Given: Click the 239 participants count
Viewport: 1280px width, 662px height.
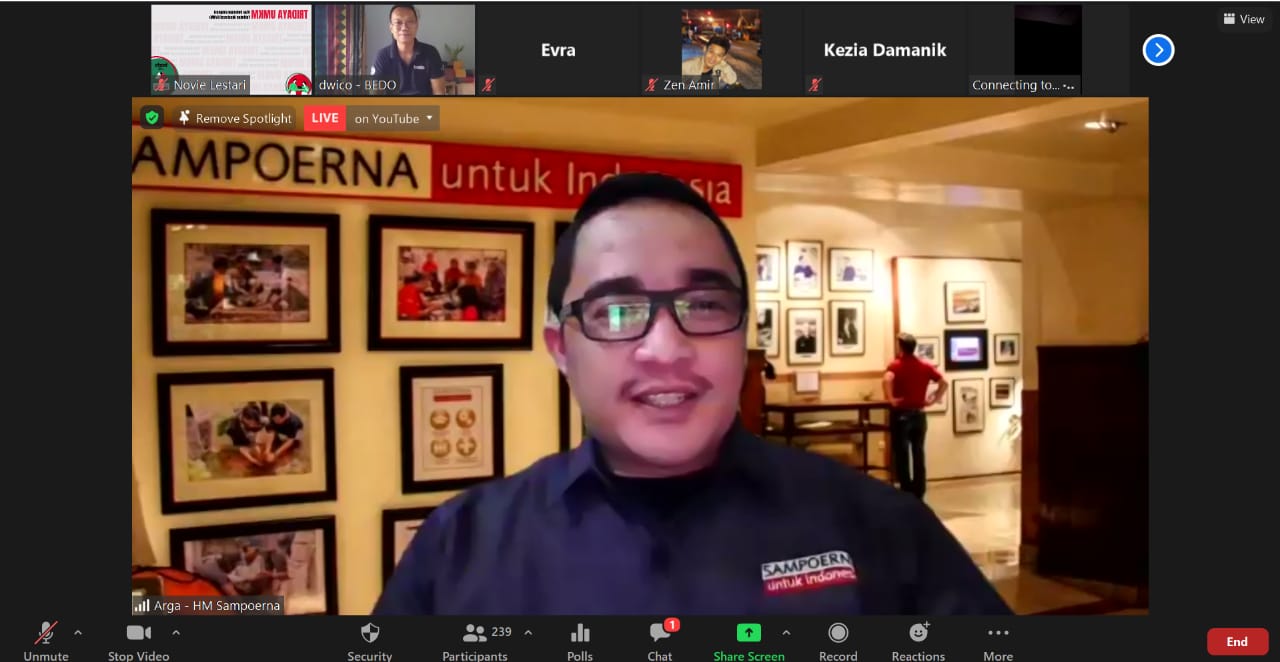Looking at the screenshot, I should click(x=502, y=632).
